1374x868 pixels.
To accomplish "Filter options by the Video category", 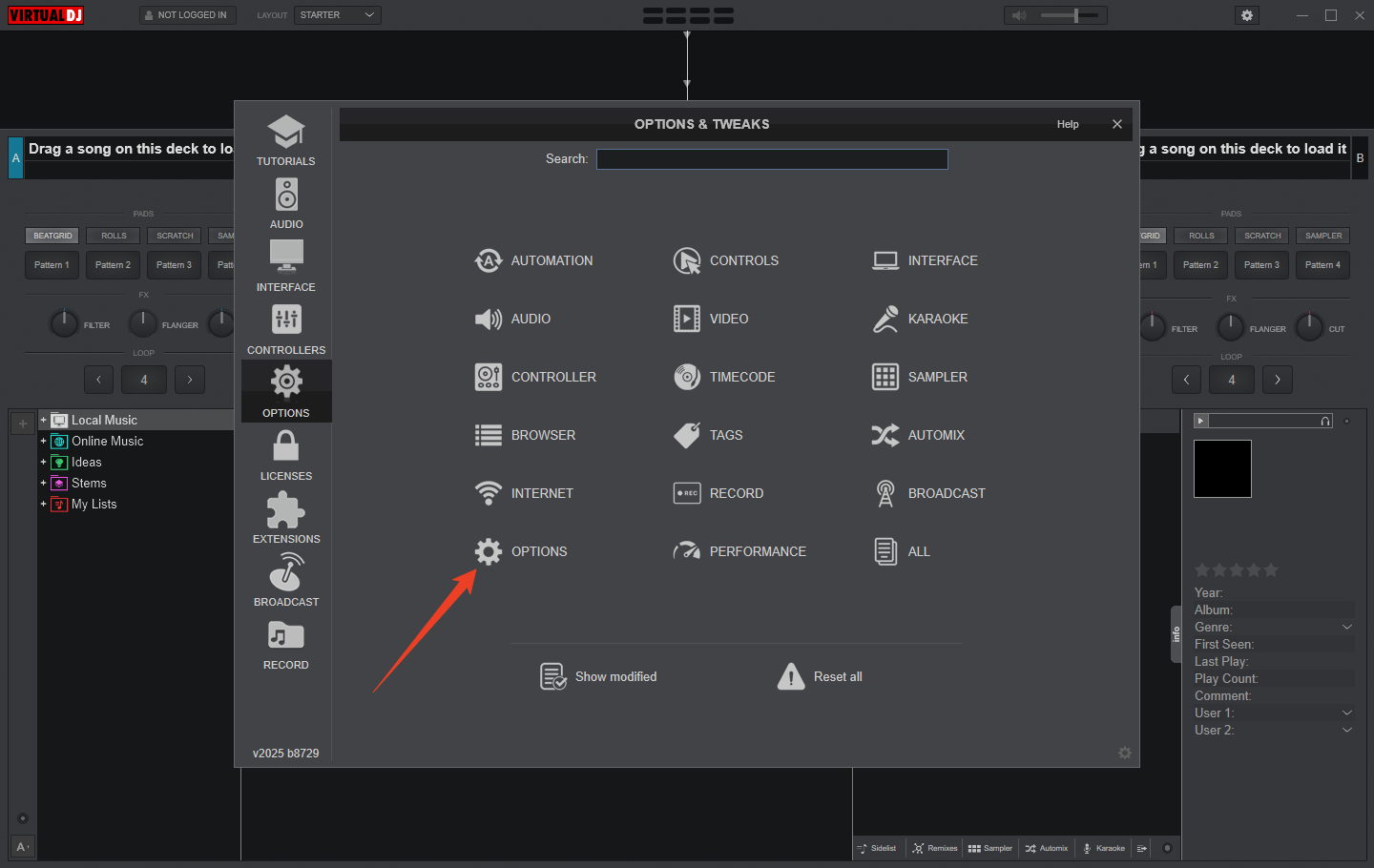I will (x=711, y=319).
